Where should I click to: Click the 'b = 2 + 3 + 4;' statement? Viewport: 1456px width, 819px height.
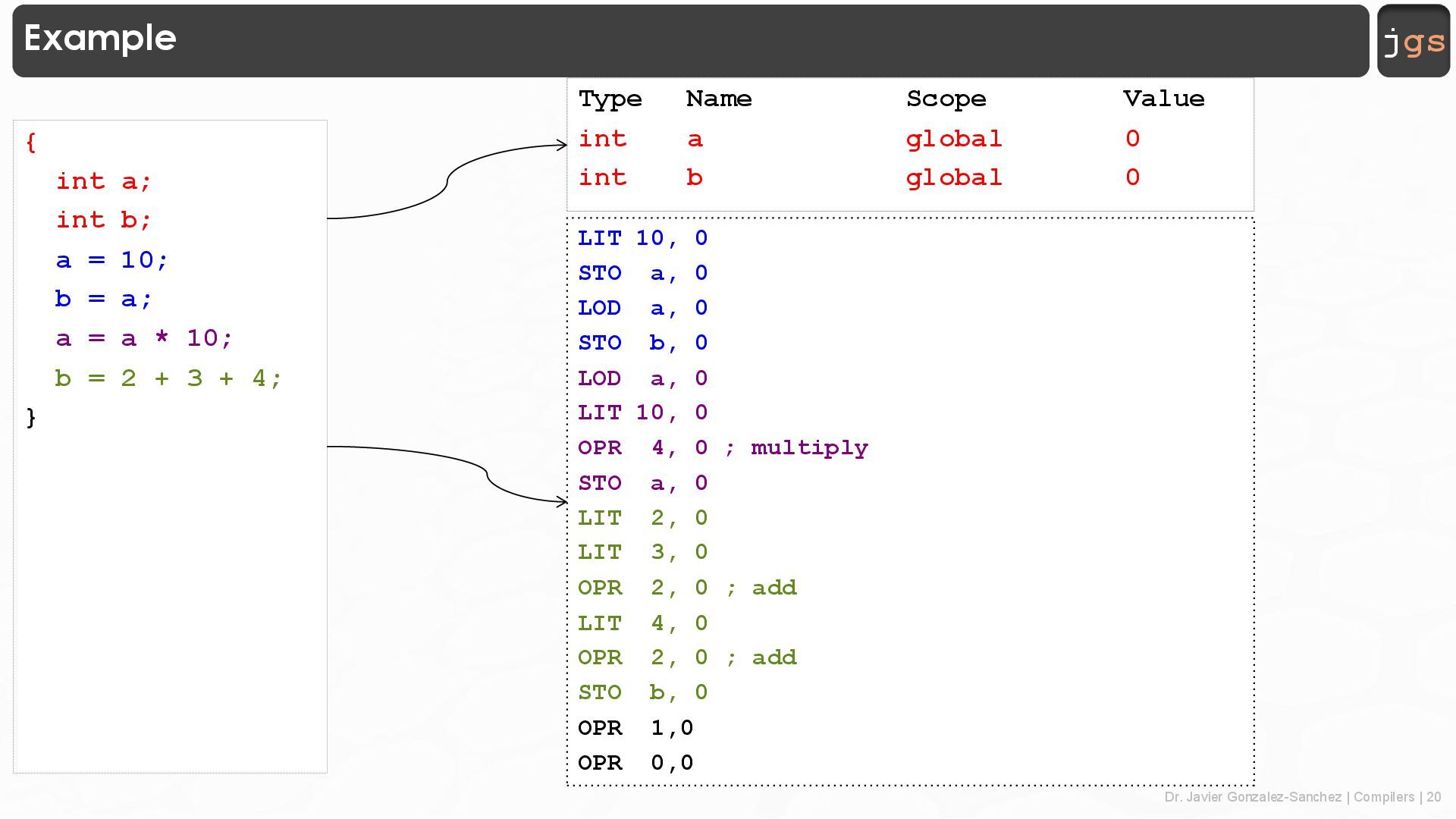168,378
